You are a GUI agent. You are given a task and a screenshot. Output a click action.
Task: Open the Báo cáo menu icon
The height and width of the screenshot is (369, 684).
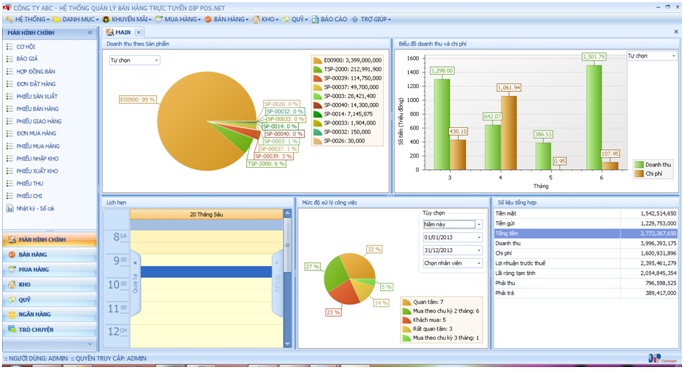click(x=315, y=19)
